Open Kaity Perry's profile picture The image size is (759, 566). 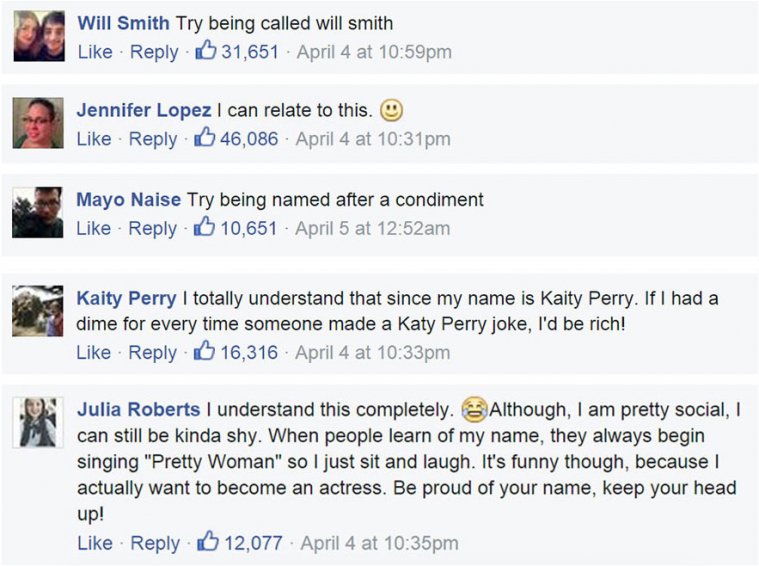pos(38,311)
